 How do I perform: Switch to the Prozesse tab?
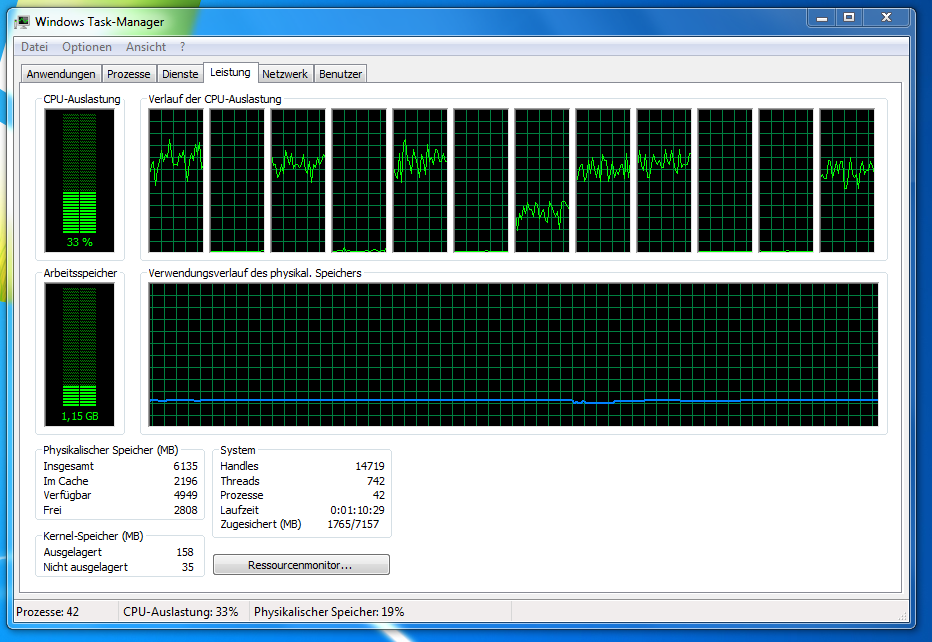pos(128,72)
